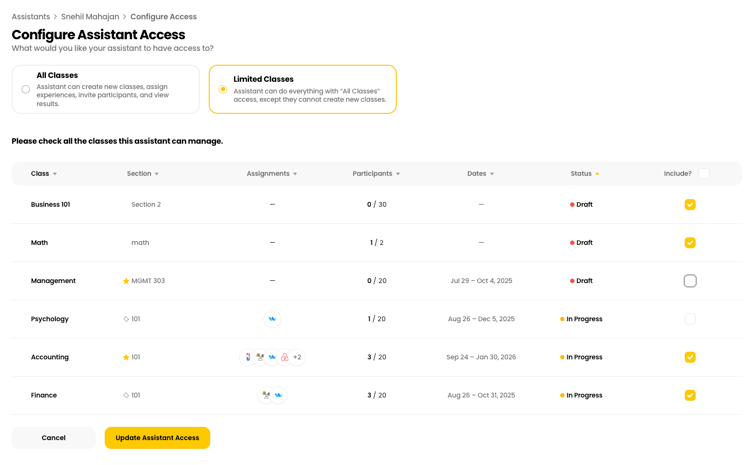Click the Airbnb assignment icon in Accounting row
The width and height of the screenshot is (750, 465).
click(284, 357)
